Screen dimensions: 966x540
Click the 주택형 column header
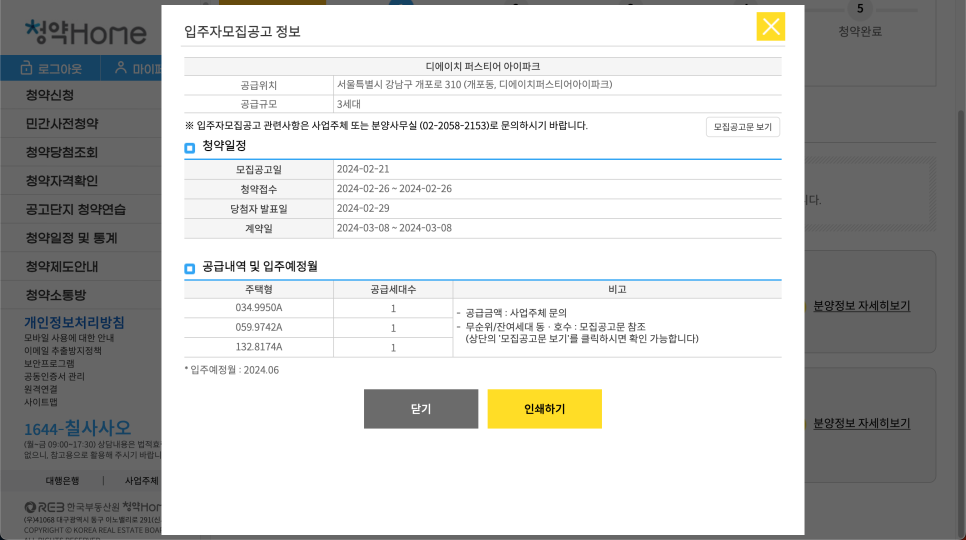pos(259,289)
